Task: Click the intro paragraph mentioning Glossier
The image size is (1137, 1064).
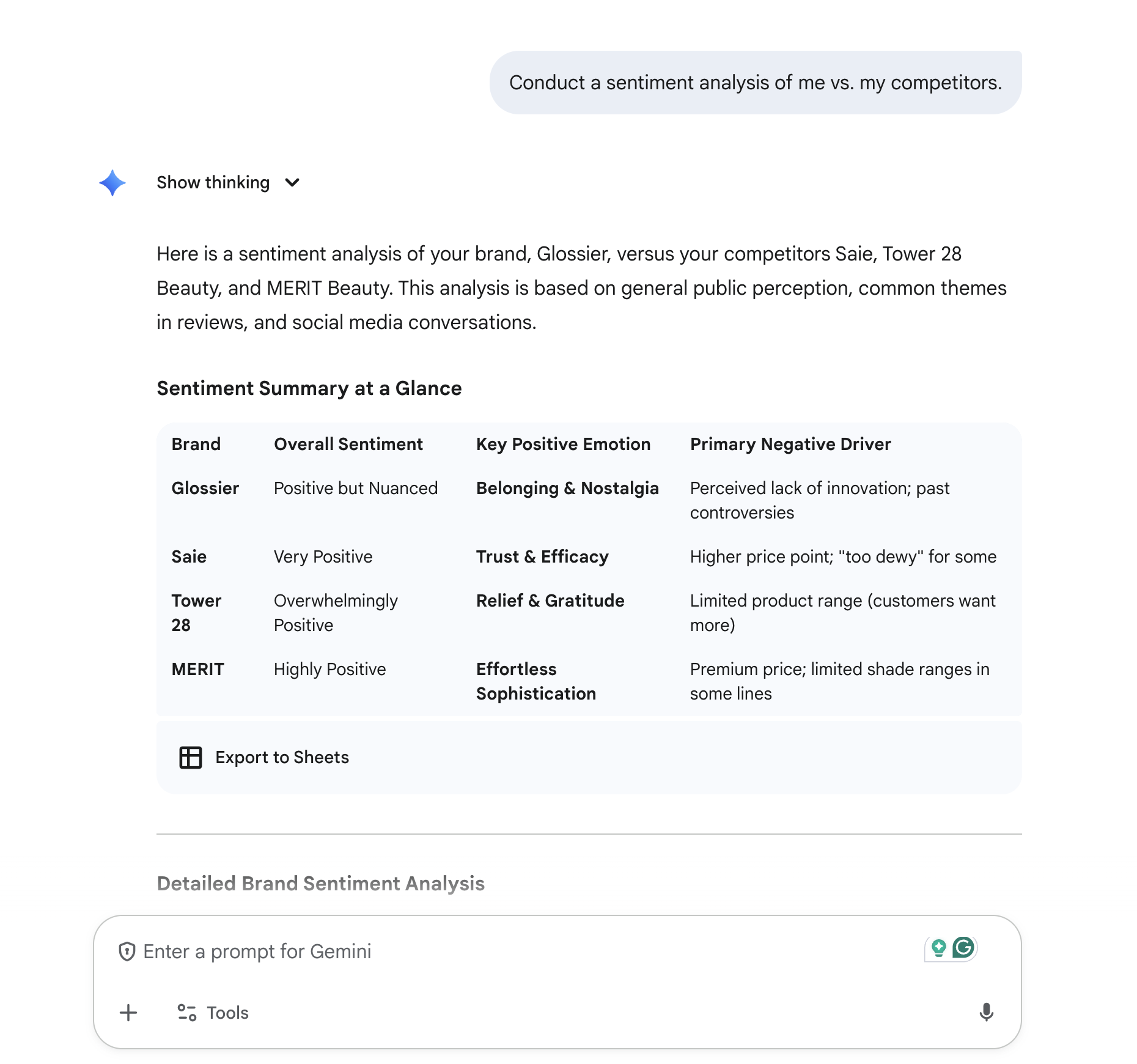Action: point(581,288)
